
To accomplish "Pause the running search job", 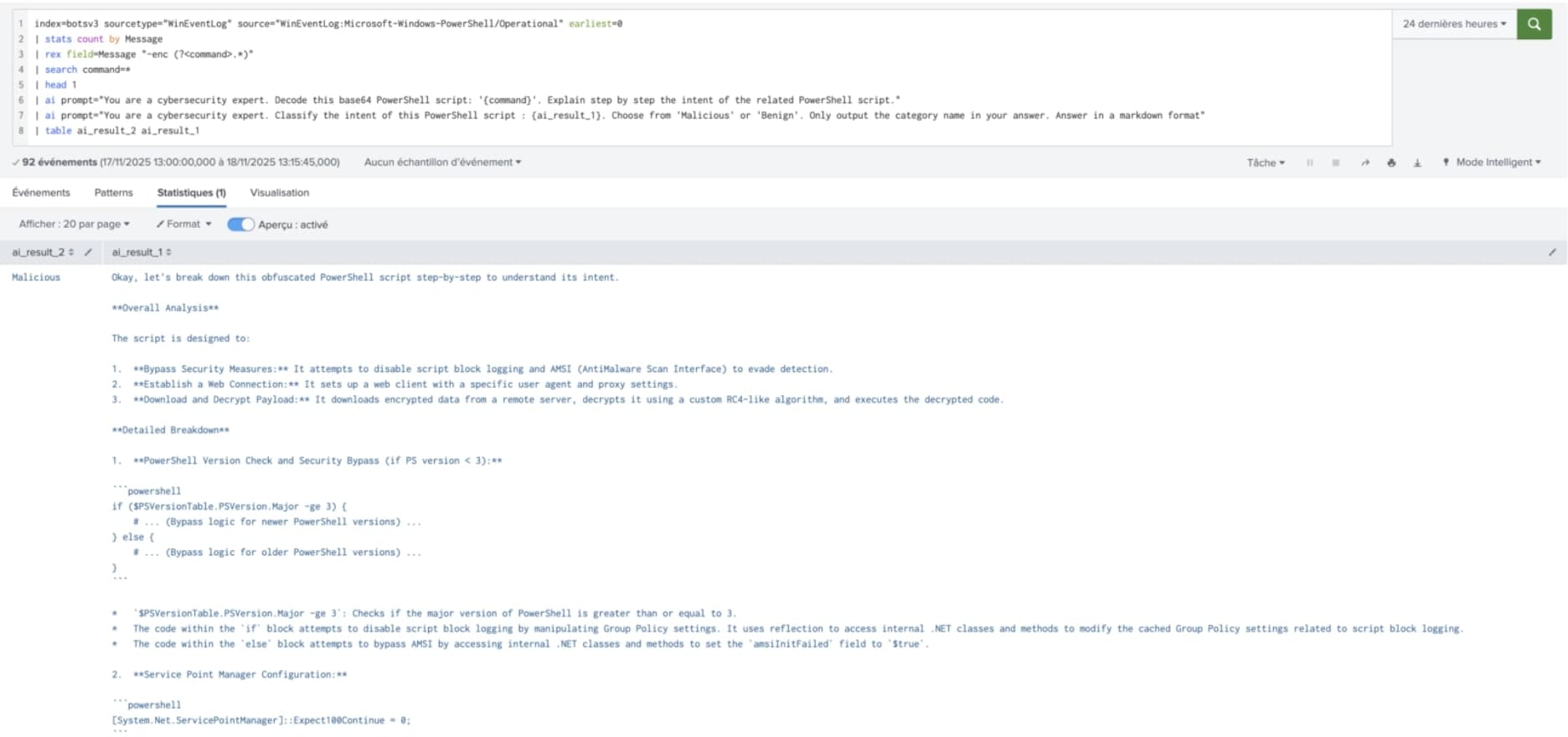I will [1309, 162].
